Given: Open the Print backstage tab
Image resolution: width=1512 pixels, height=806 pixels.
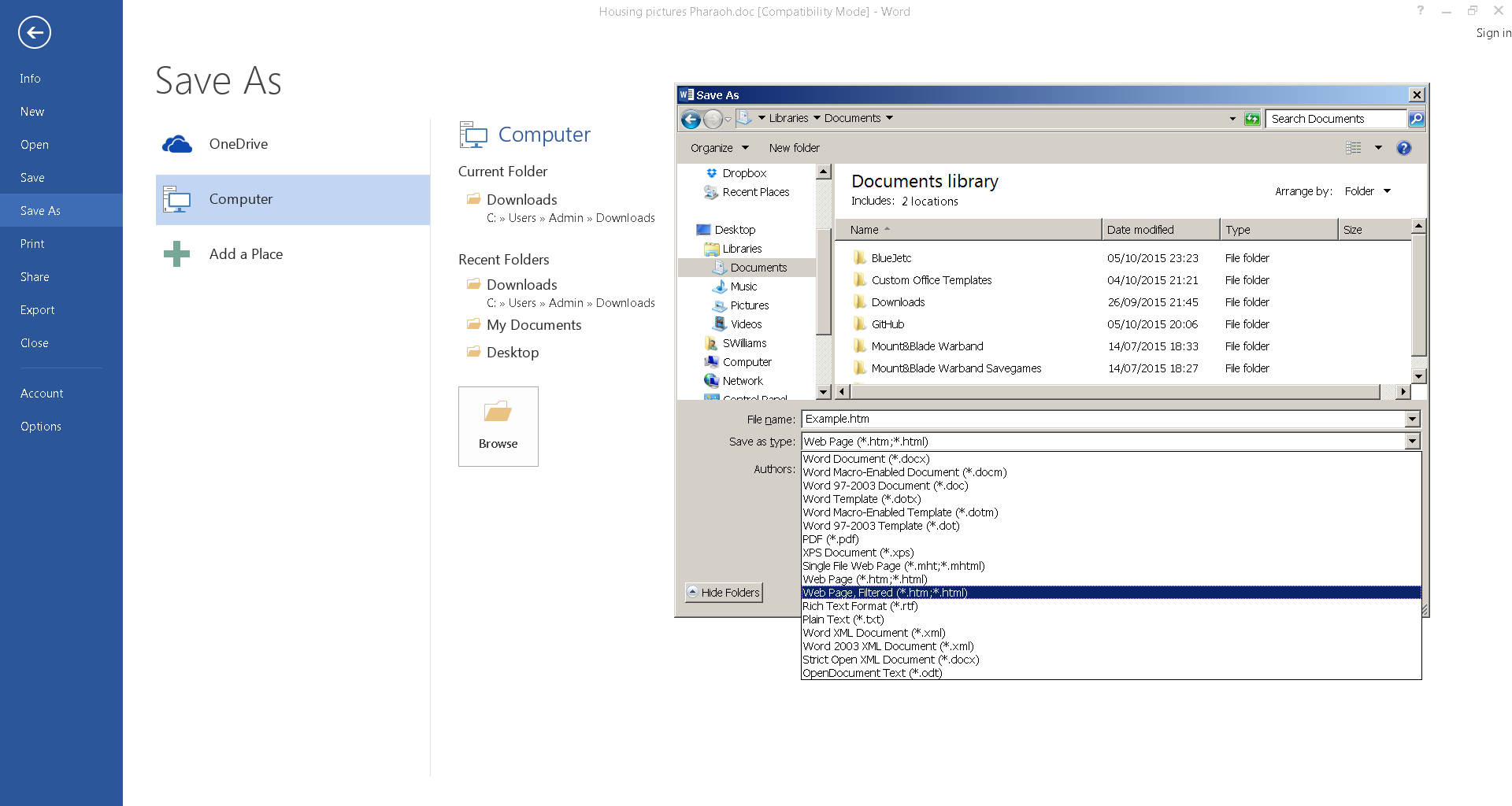Looking at the screenshot, I should [x=61, y=244].
